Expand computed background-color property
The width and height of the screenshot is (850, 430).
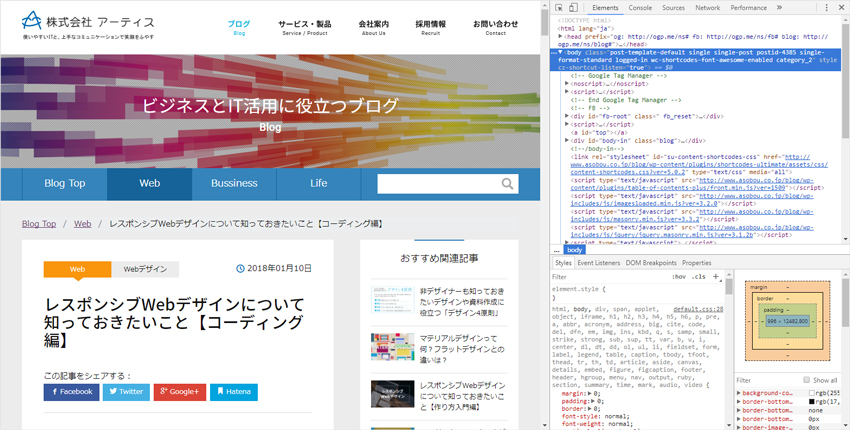tap(739, 393)
